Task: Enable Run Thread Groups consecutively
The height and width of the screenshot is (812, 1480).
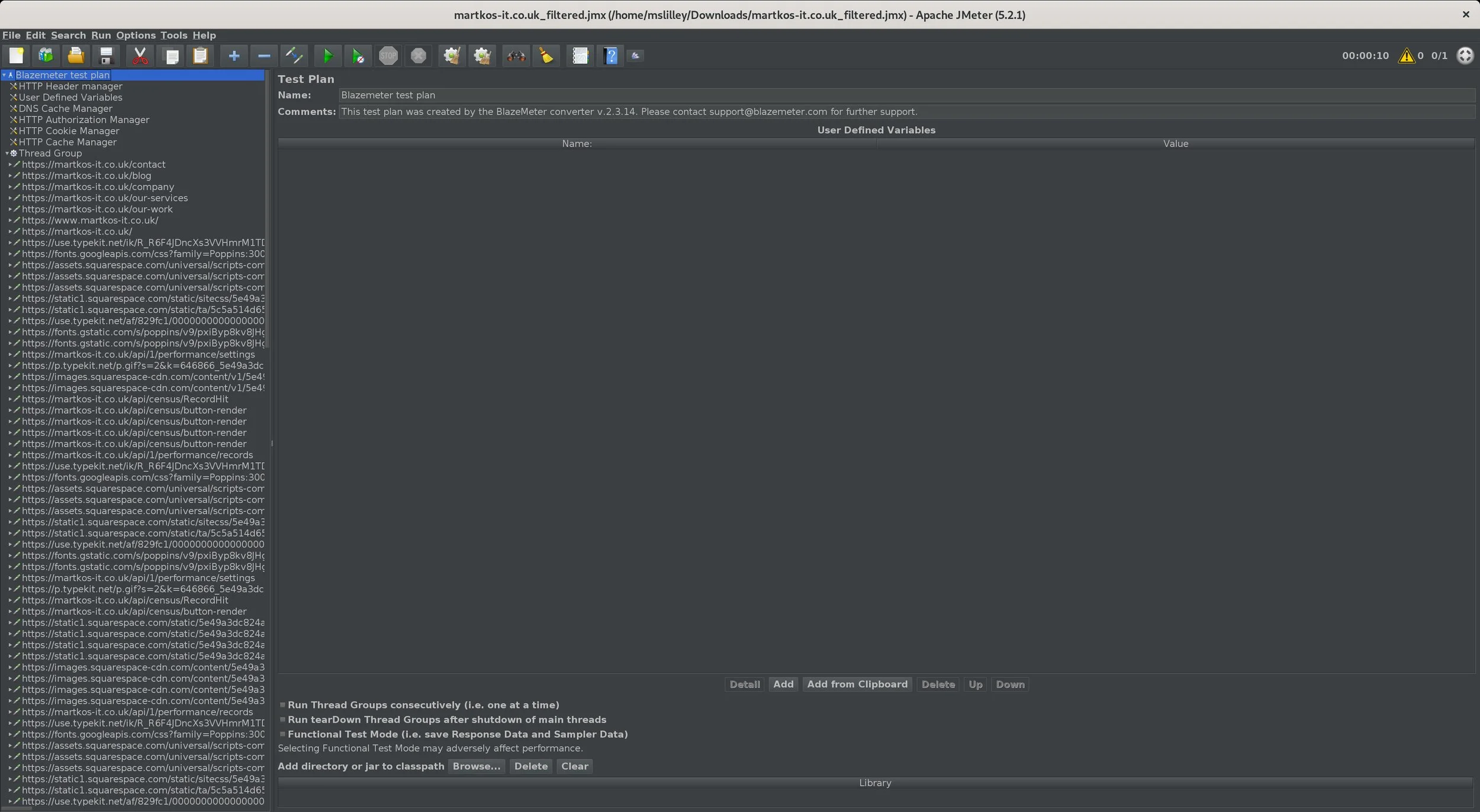Action: coord(282,704)
